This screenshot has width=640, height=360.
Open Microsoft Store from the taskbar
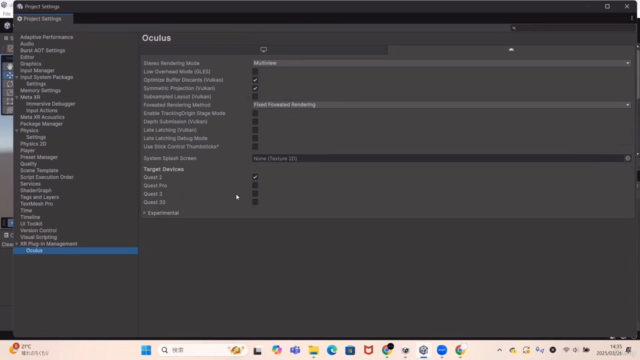(x=350, y=350)
